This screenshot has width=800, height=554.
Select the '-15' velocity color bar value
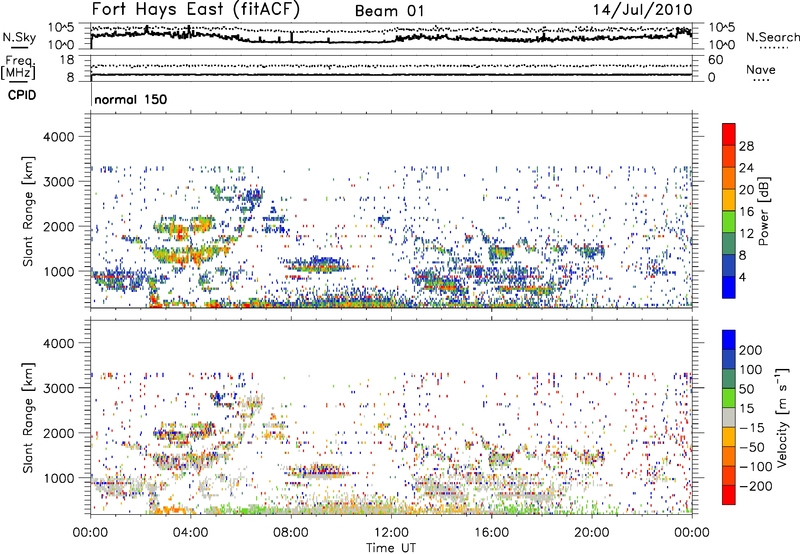pos(752,428)
